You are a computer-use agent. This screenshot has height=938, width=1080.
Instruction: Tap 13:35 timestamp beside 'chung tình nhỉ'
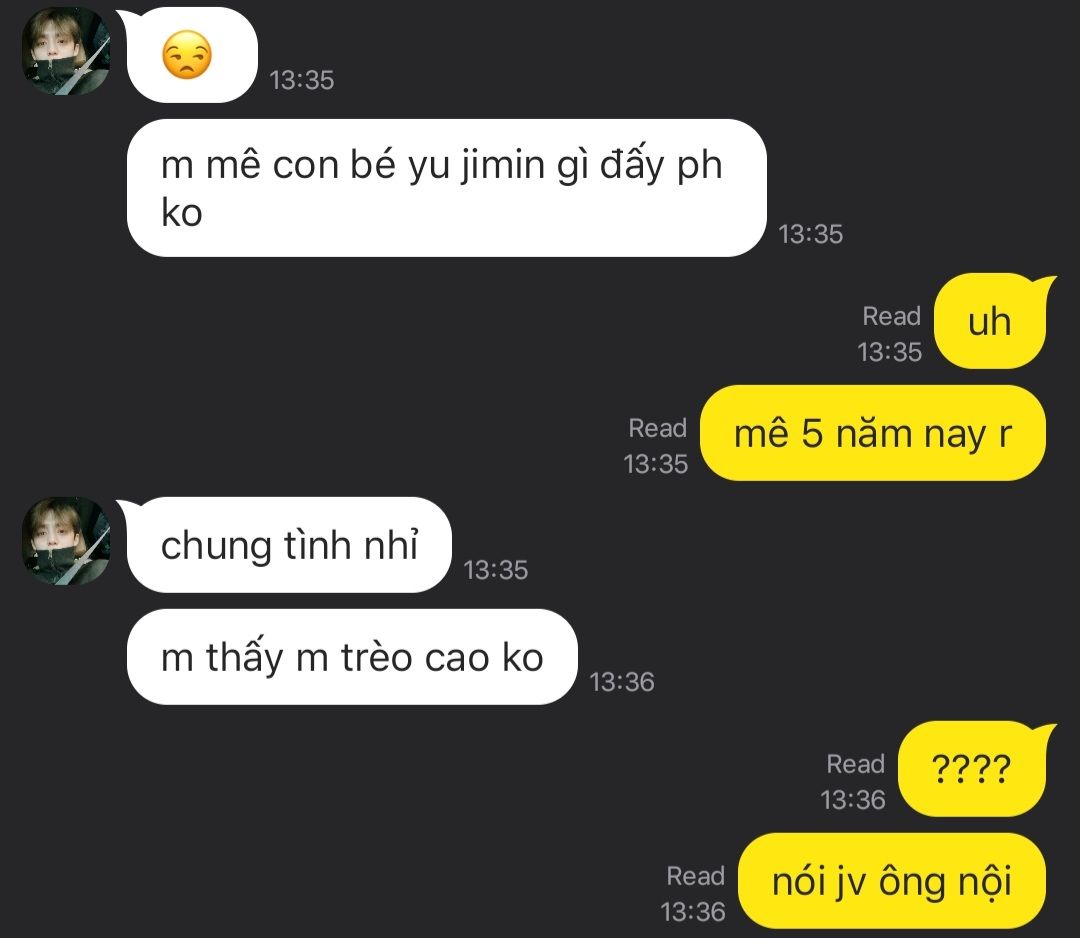click(x=496, y=570)
